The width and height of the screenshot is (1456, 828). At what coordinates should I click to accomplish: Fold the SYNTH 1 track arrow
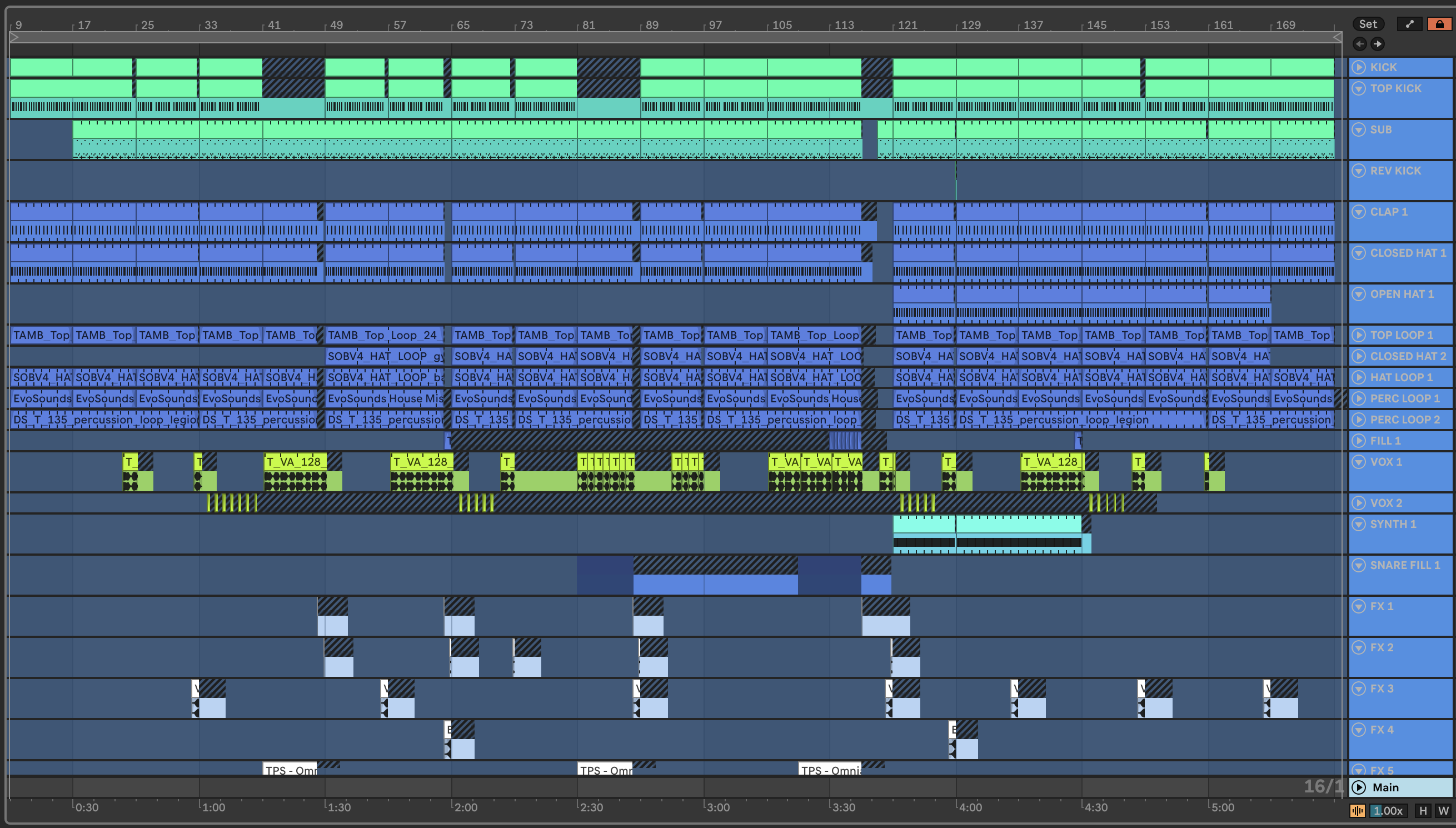[1359, 524]
